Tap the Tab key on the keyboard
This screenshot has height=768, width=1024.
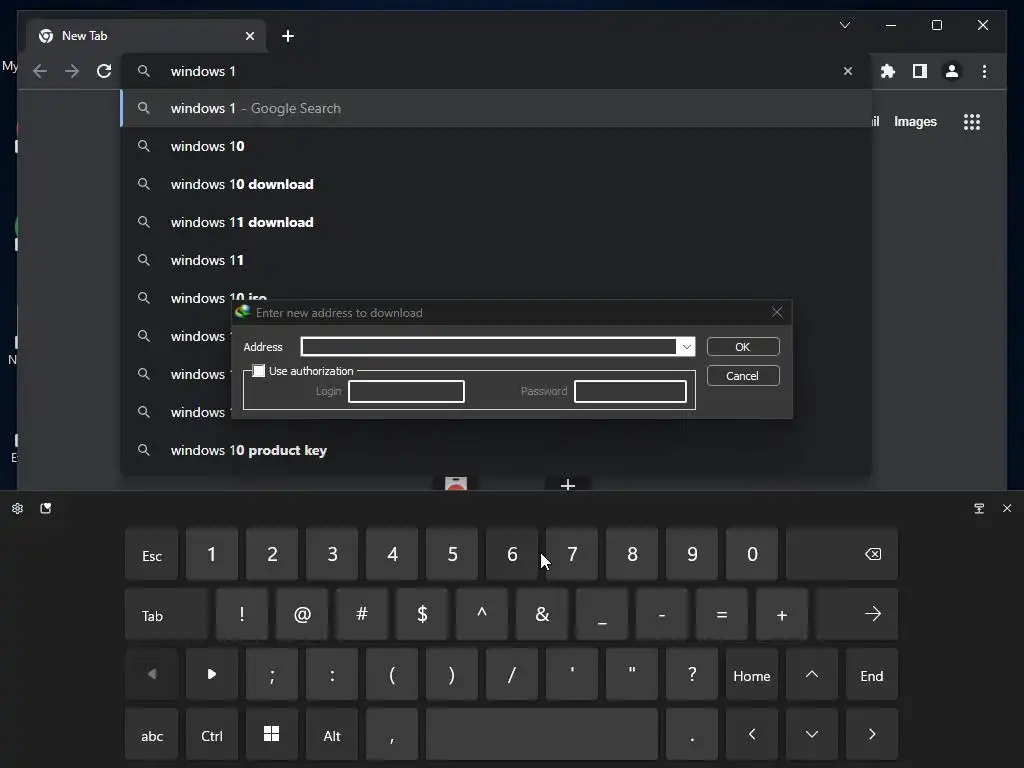click(167, 615)
